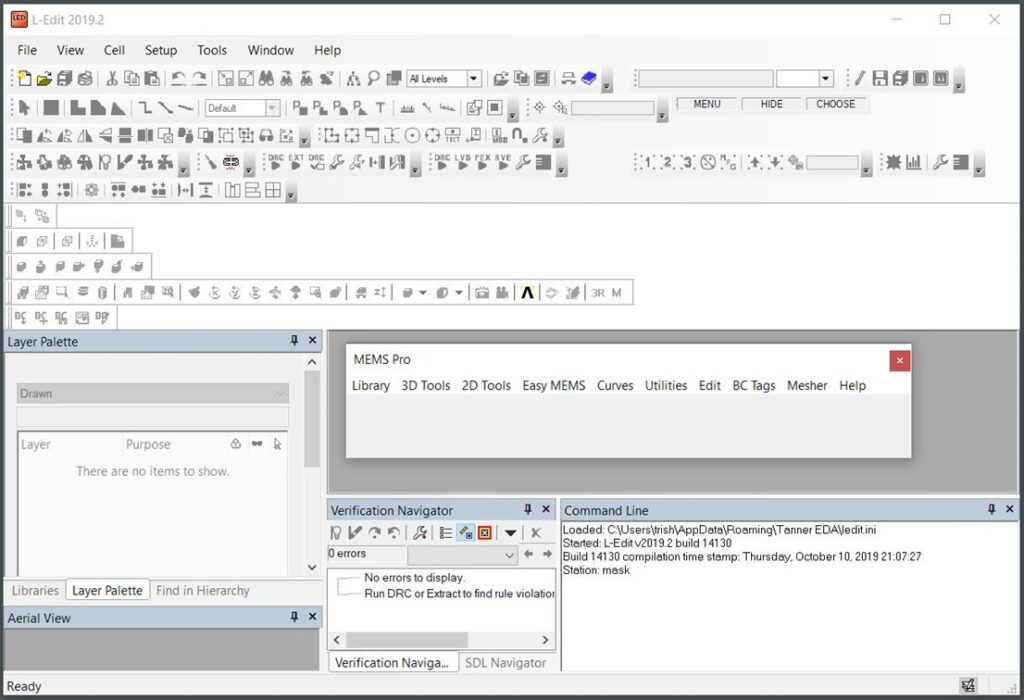Click the orange-bordered box icon in Verification Navigator
Viewport: 1024px width, 700px height.
tap(485, 533)
